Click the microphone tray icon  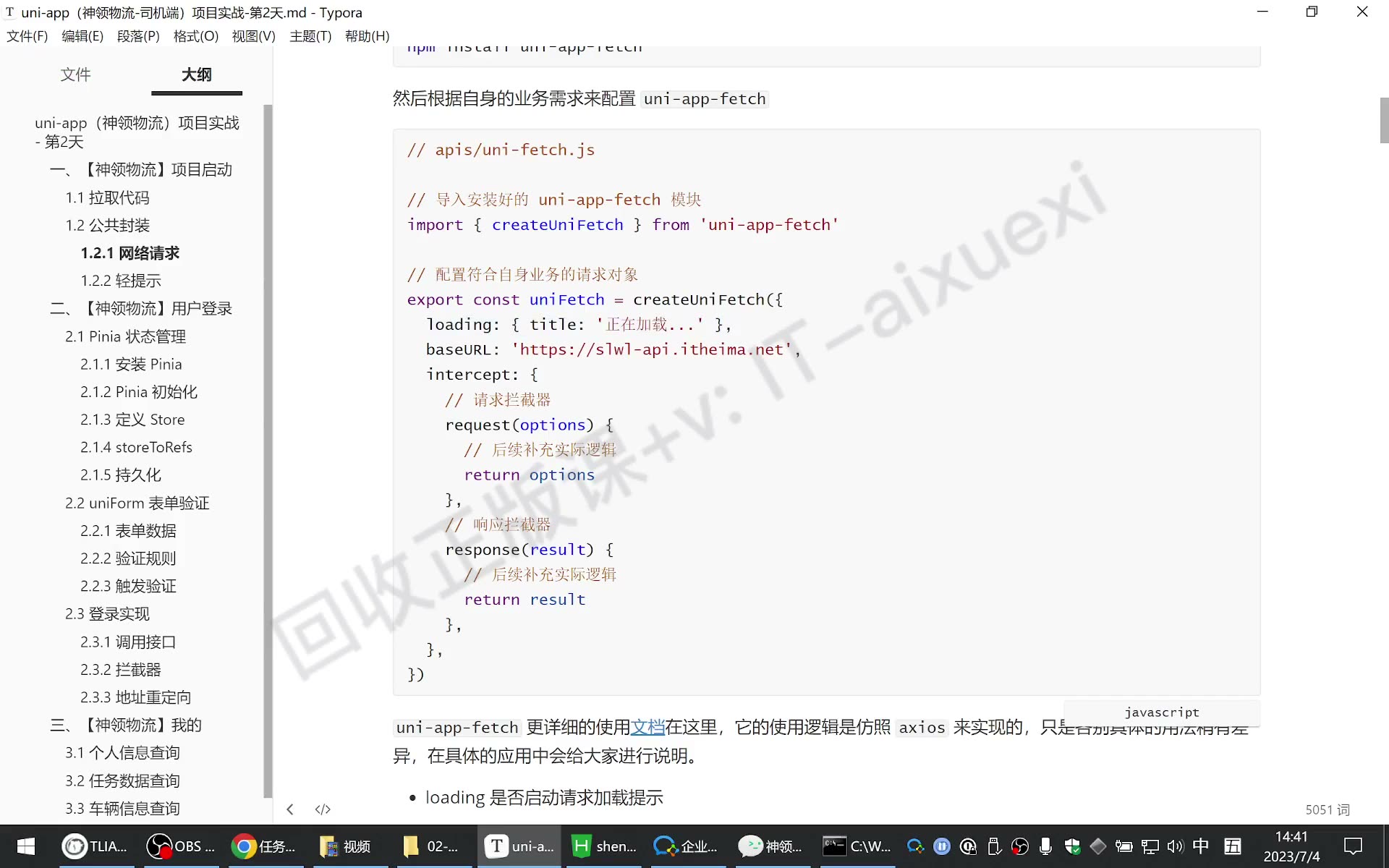coord(1045,846)
